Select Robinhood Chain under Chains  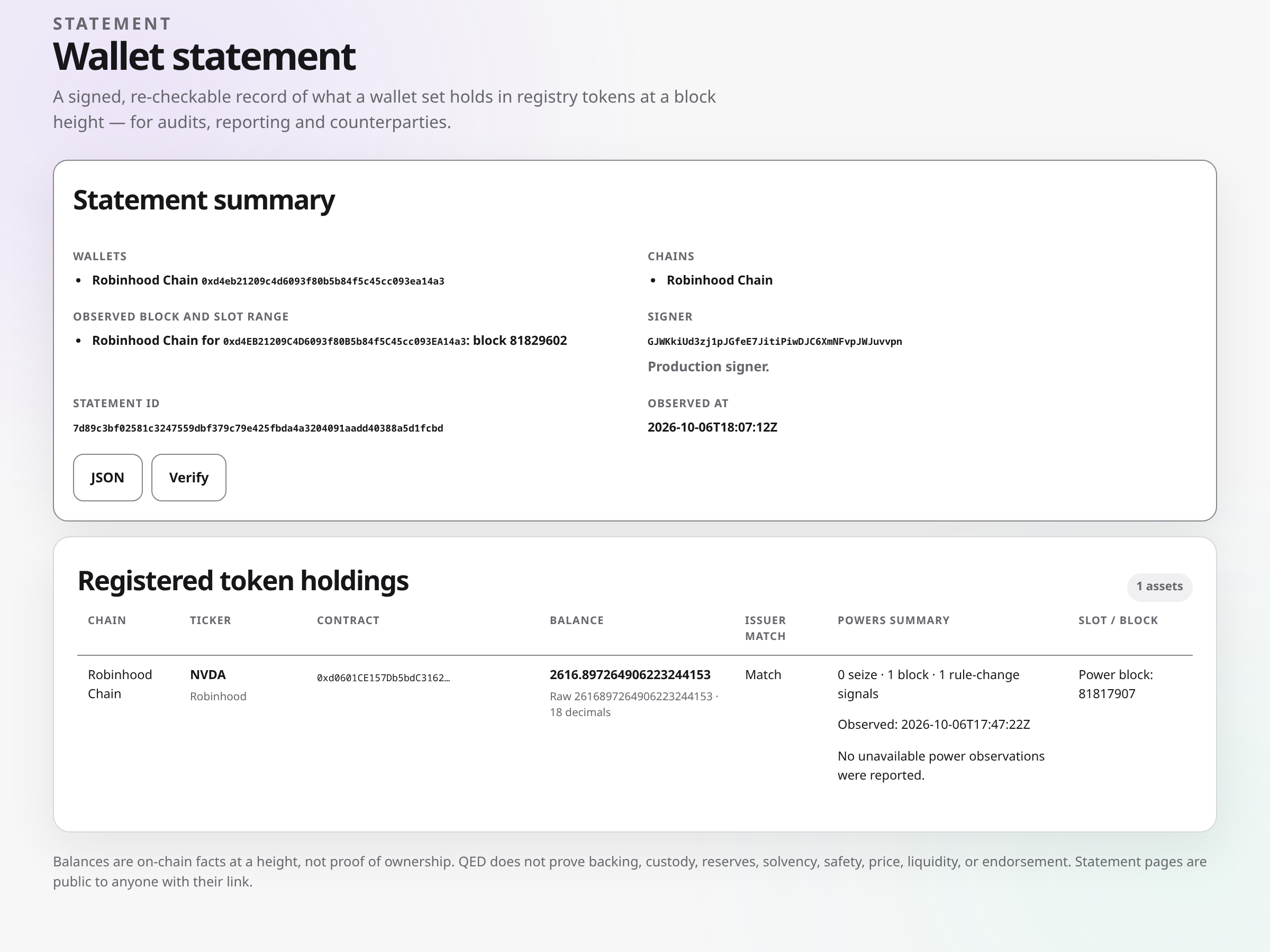point(719,280)
